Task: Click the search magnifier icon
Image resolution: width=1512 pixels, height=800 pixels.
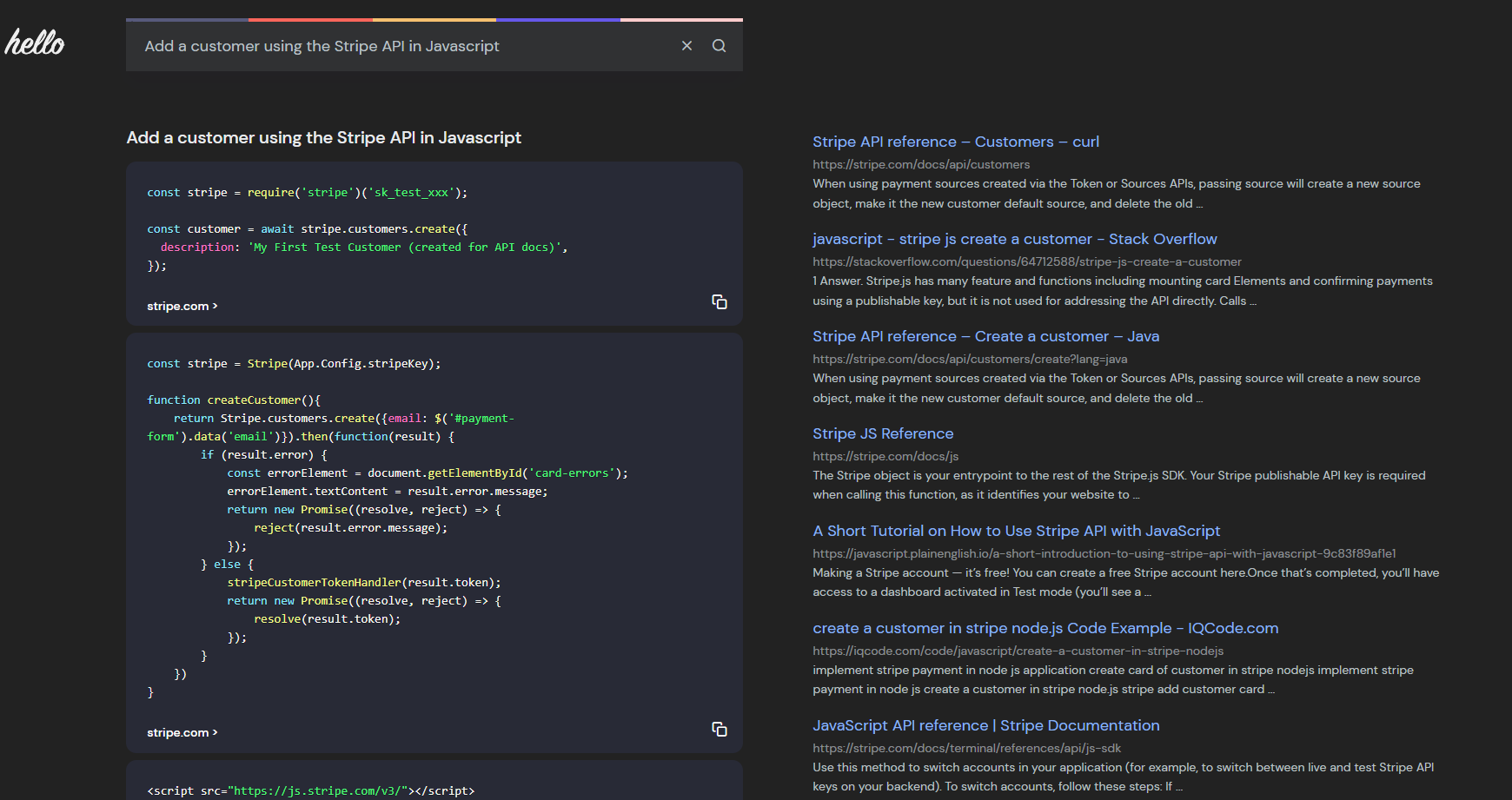Action: 719,46
